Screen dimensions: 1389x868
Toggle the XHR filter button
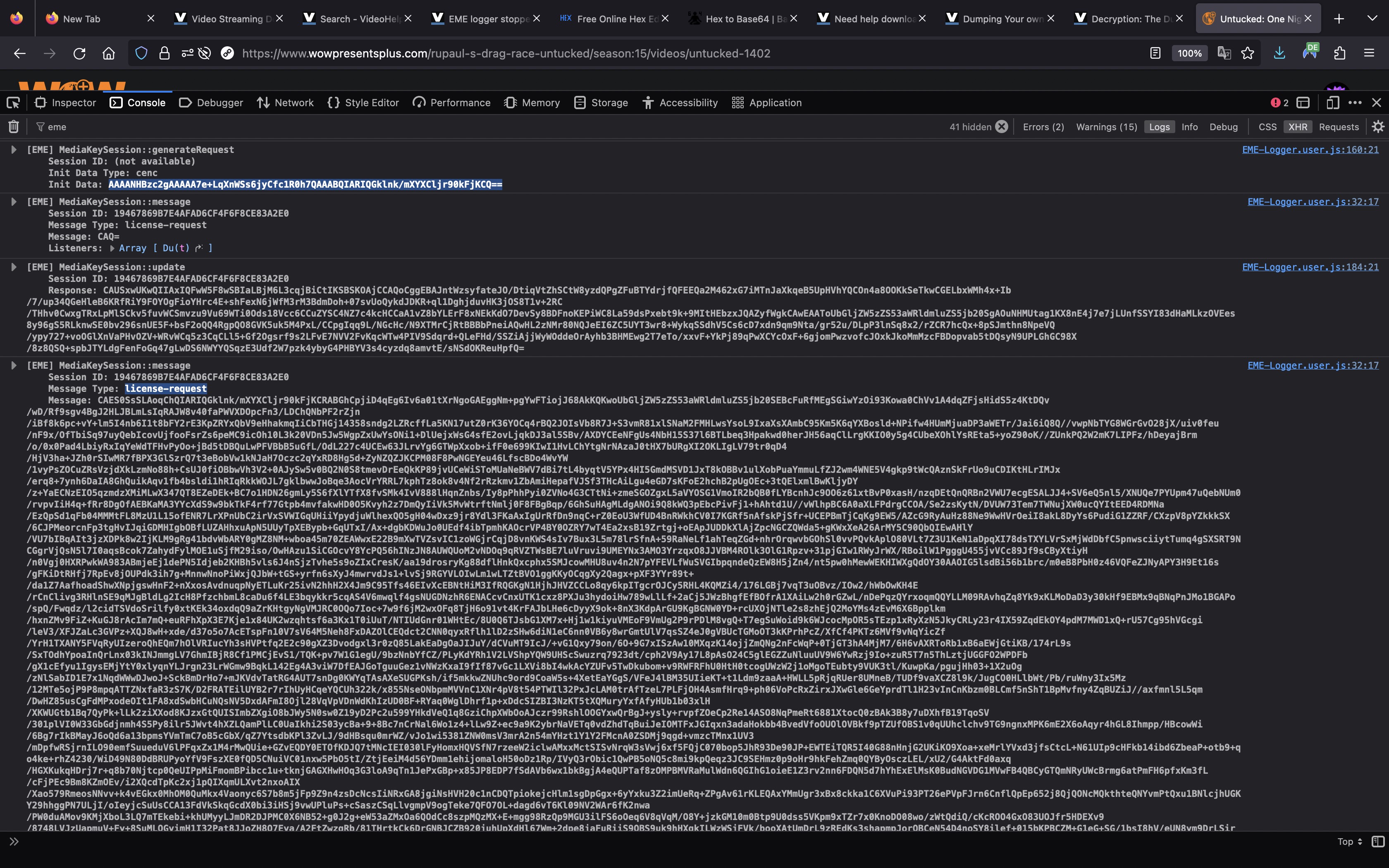click(1297, 127)
